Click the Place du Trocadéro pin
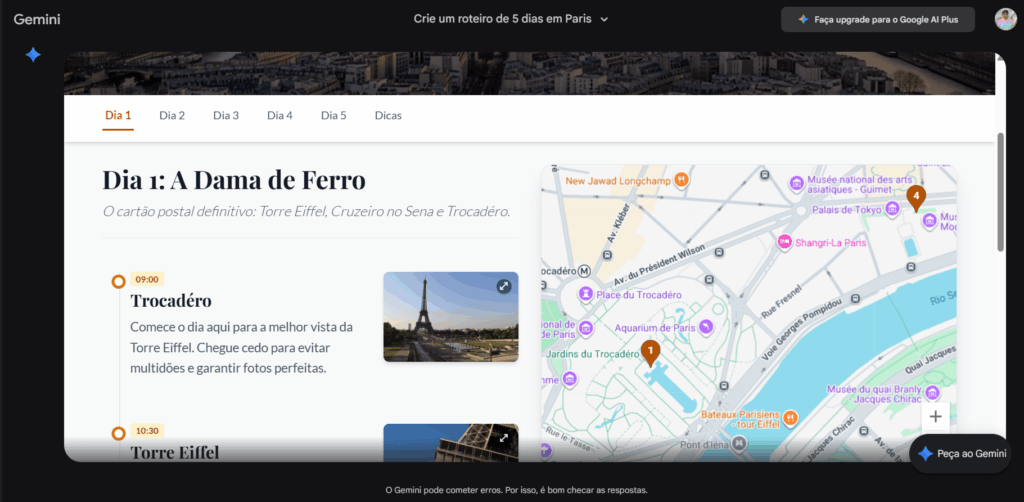 pyautogui.click(x=586, y=294)
